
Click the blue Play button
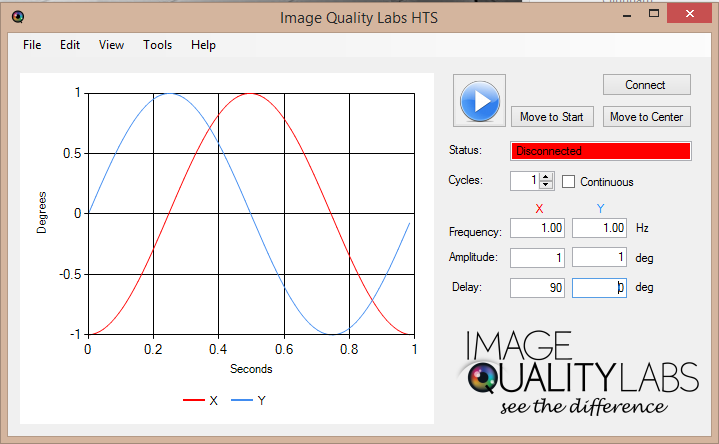tap(479, 100)
